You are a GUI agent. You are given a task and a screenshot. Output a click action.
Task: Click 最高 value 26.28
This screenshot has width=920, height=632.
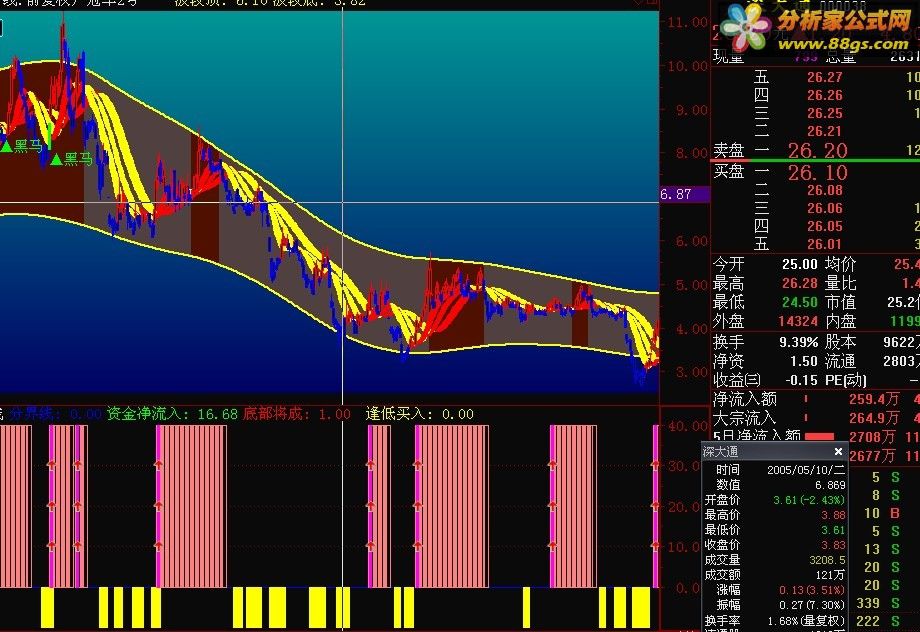tap(800, 283)
